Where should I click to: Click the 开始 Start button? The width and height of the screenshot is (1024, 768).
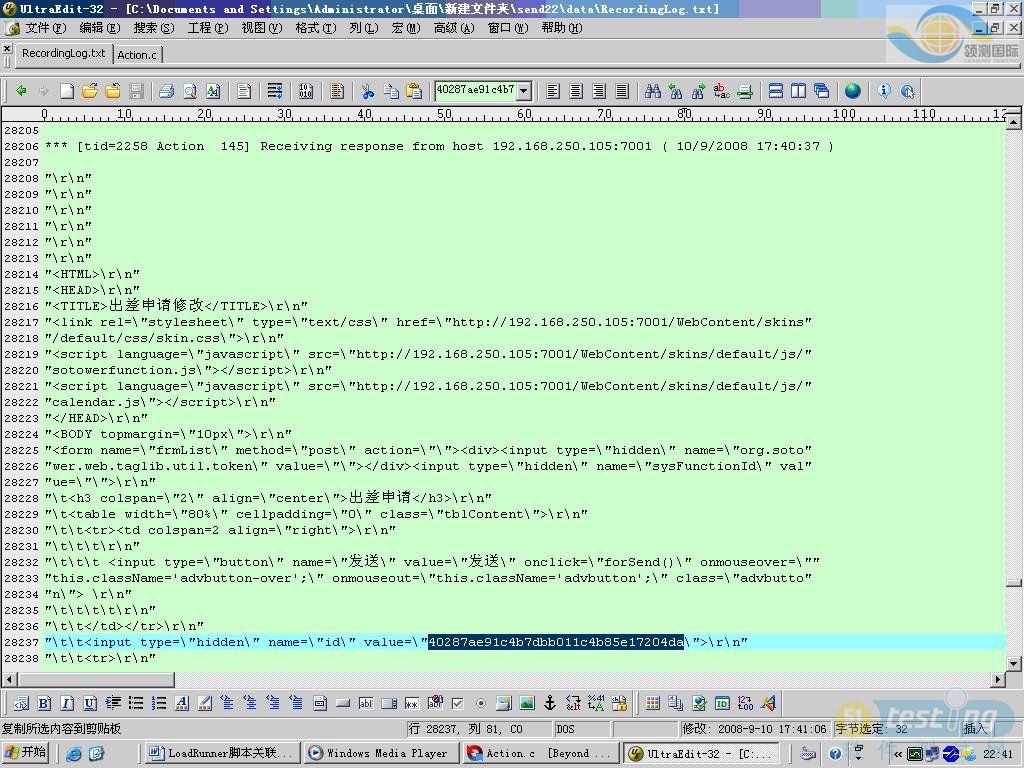click(27, 753)
